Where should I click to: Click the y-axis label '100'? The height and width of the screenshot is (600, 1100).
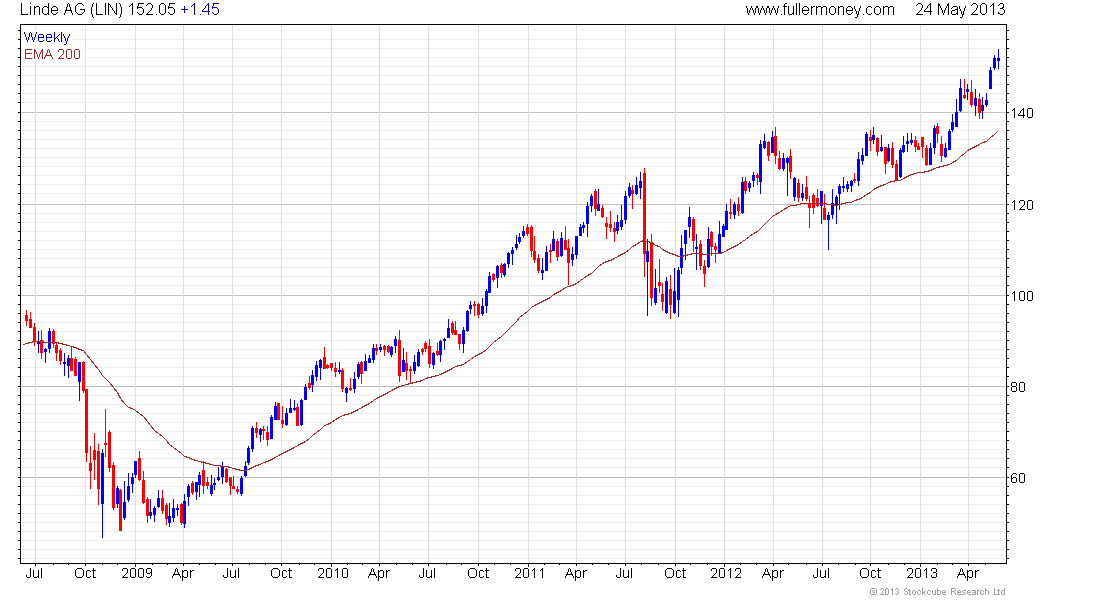(1022, 296)
